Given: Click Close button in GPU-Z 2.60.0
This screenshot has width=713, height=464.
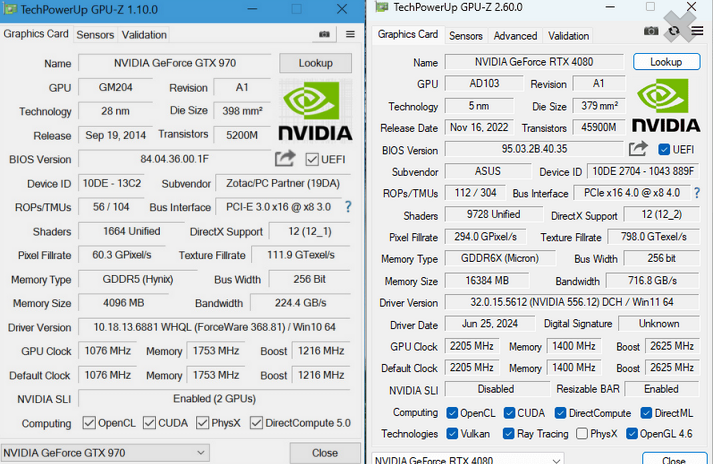Looking at the screenshot, I should point(674,458).
